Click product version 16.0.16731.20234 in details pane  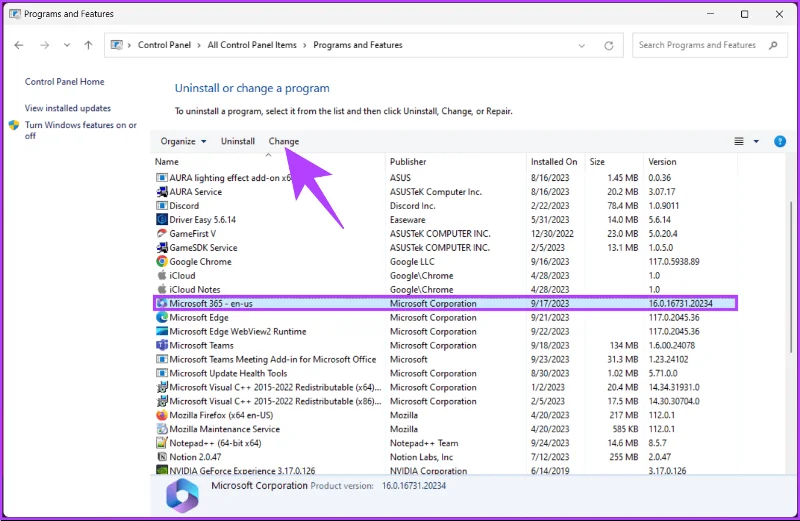[414, 486]
